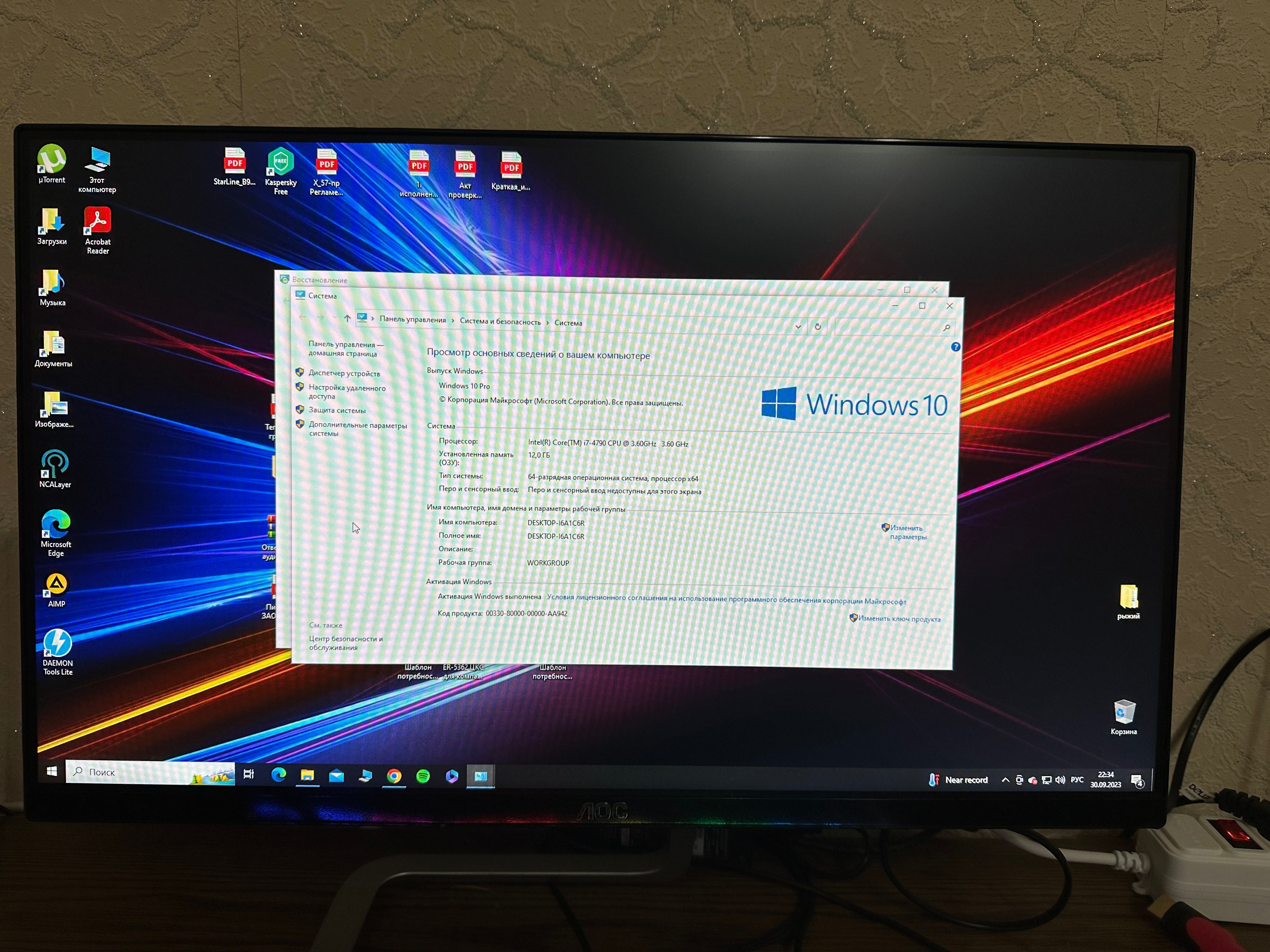Open the StarLine_B9 PDF file
The image size is (1270, 952).
point(234,167)
